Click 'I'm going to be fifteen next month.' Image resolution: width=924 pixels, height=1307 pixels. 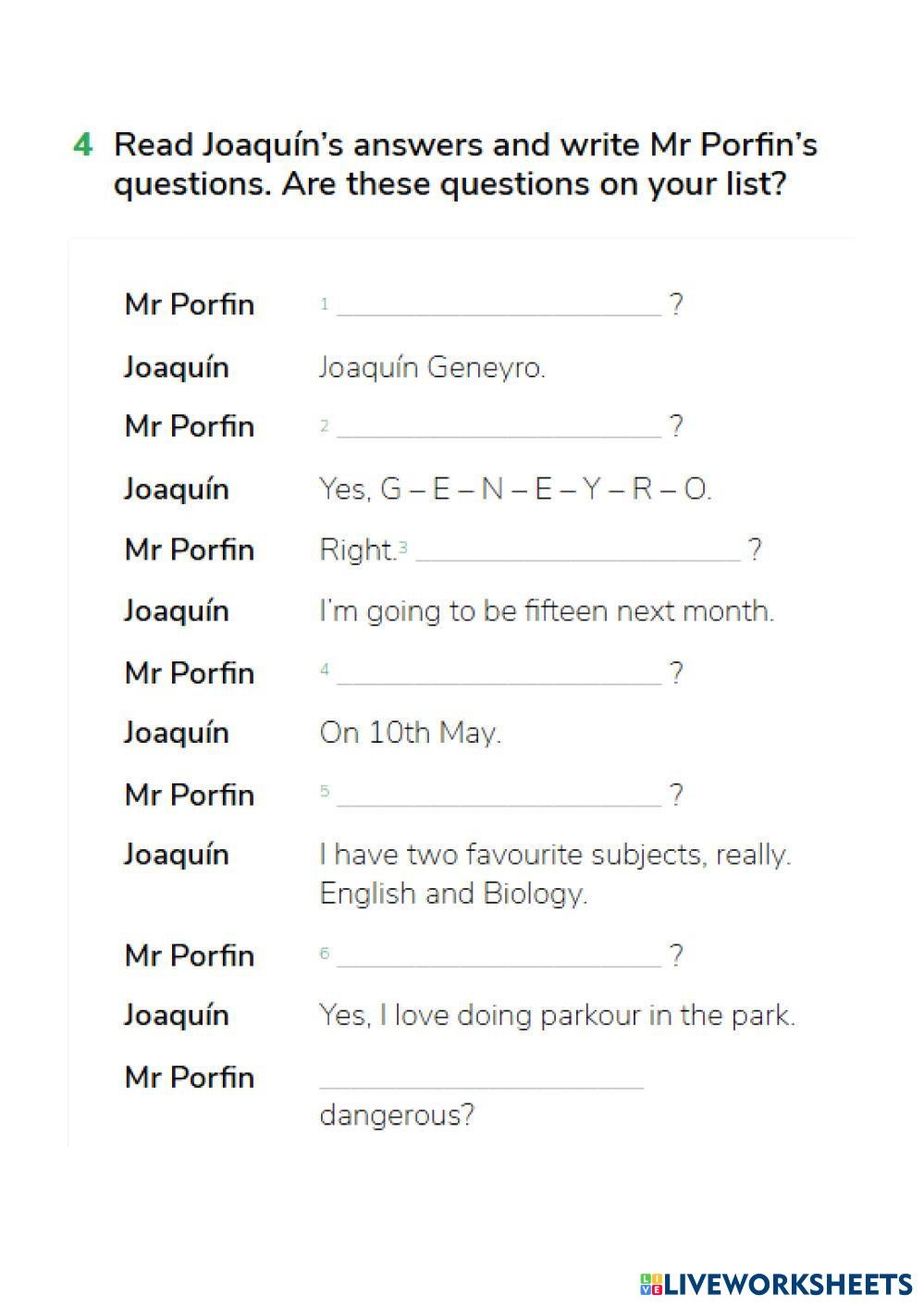coord(546,610)
